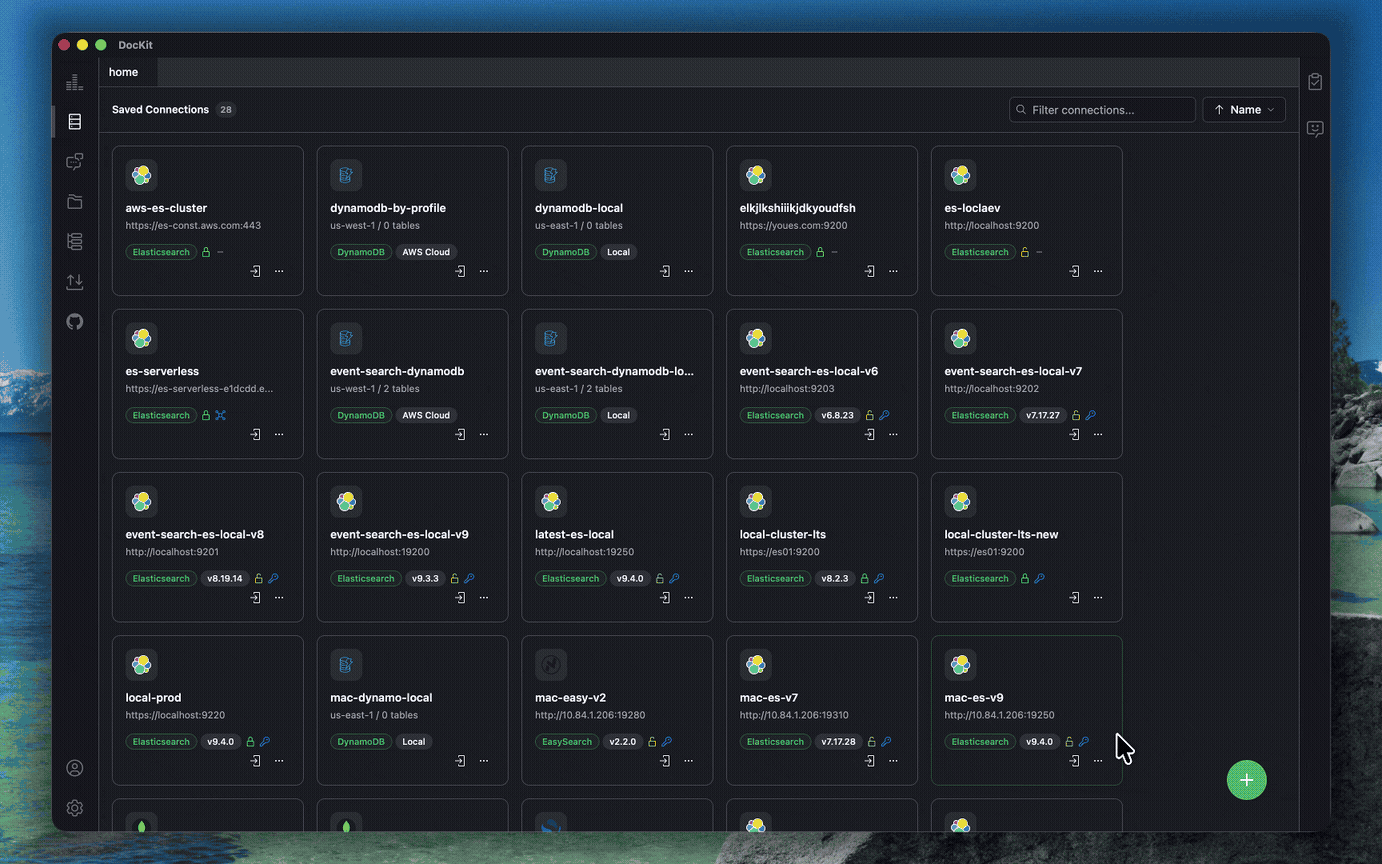The image size is (1382, 864).
Task: Connect to mac-easy-v2 via its login icon
Action: tap(665, 760)
